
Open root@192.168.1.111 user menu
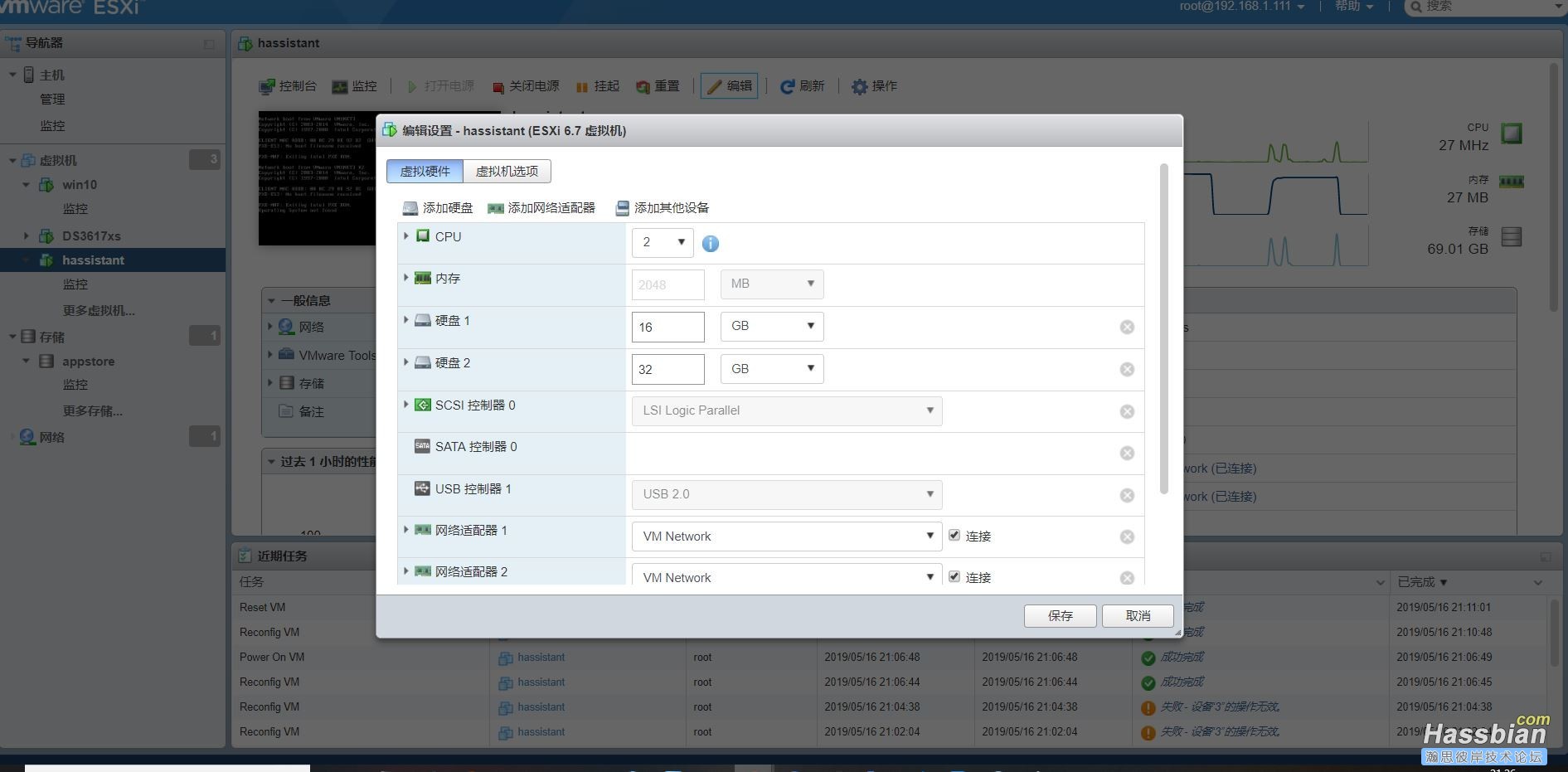(x=1241, y=7)
